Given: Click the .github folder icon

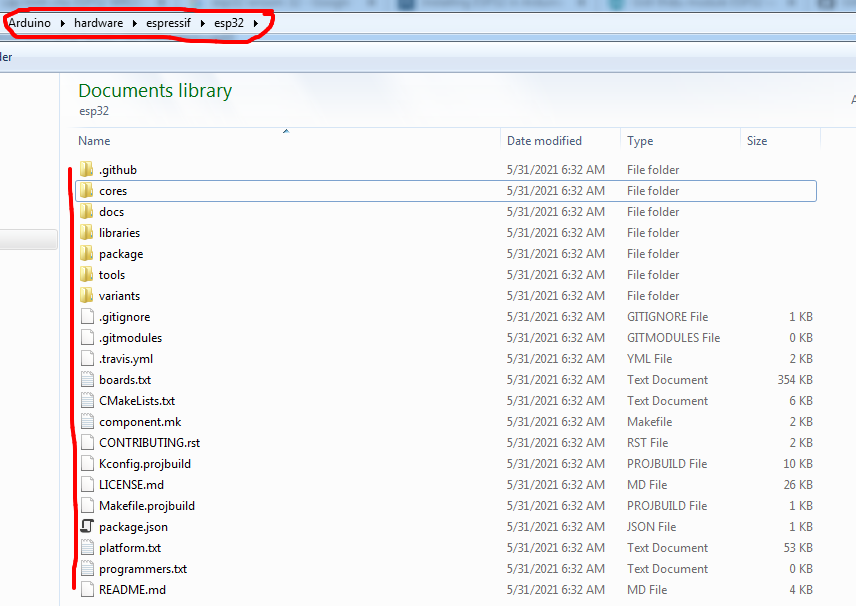Looking at the screenshot, I should coord(87,170).
